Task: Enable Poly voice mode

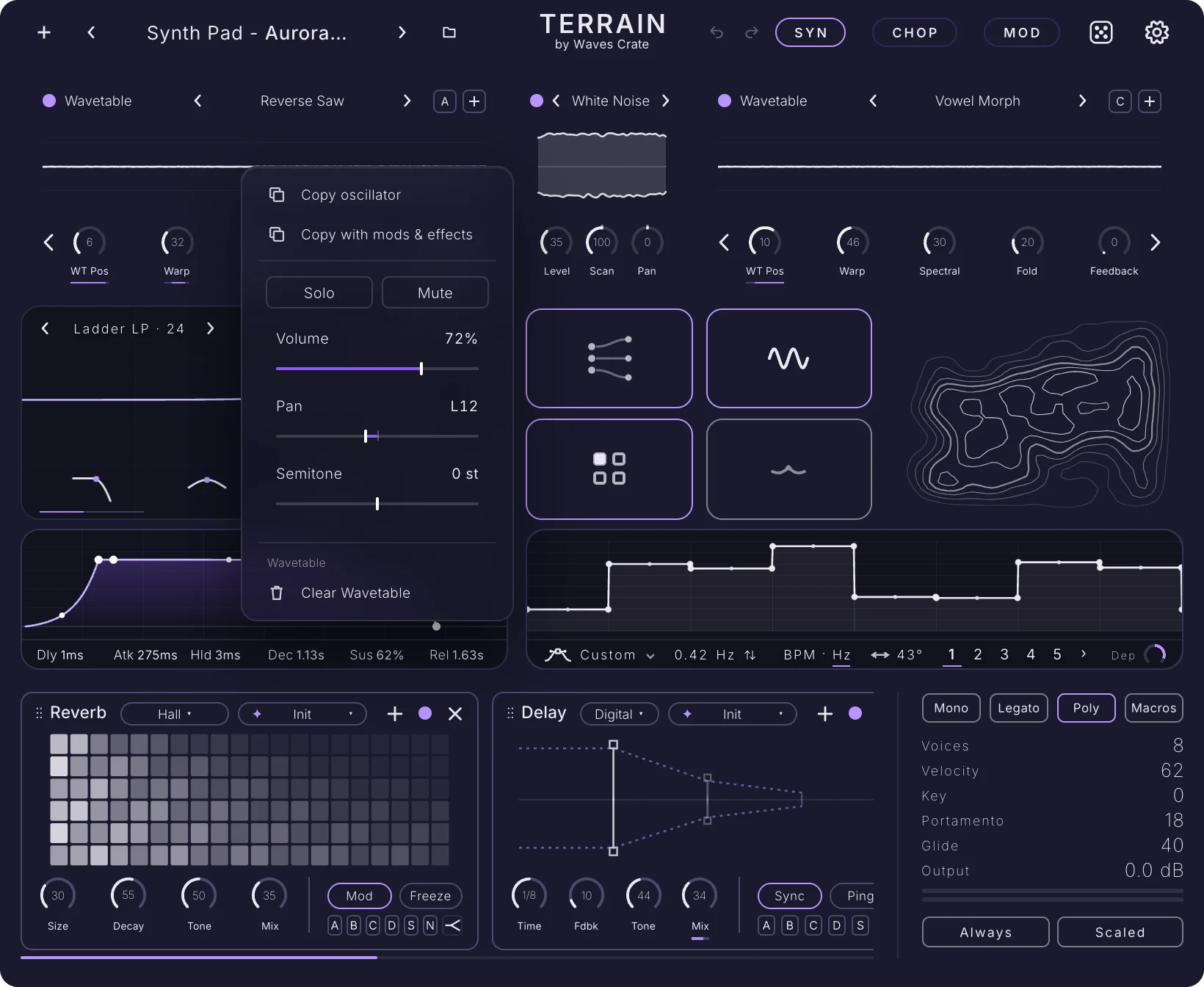Action: 1087,708
